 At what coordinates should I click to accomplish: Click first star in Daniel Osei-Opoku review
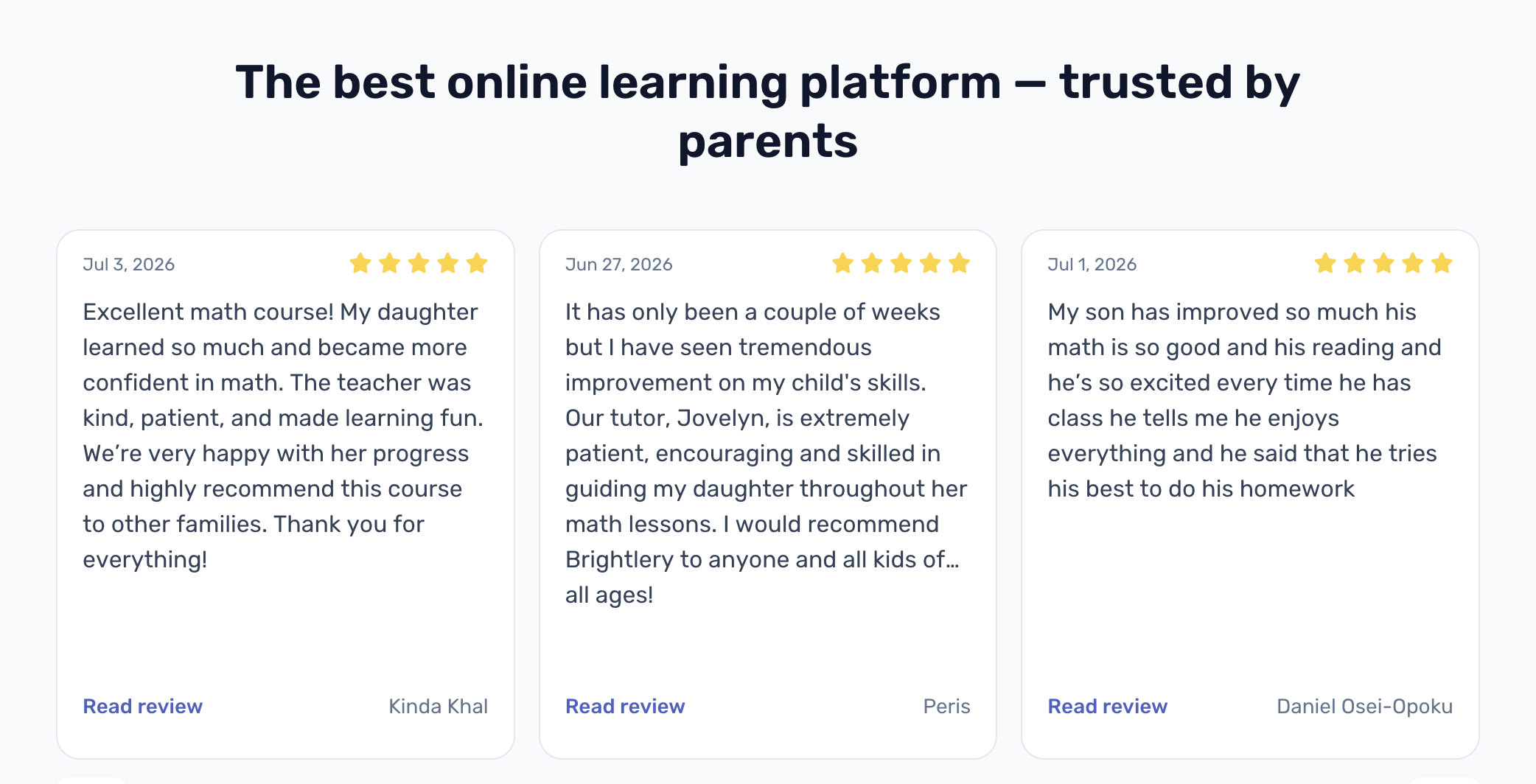point(1325,263)
